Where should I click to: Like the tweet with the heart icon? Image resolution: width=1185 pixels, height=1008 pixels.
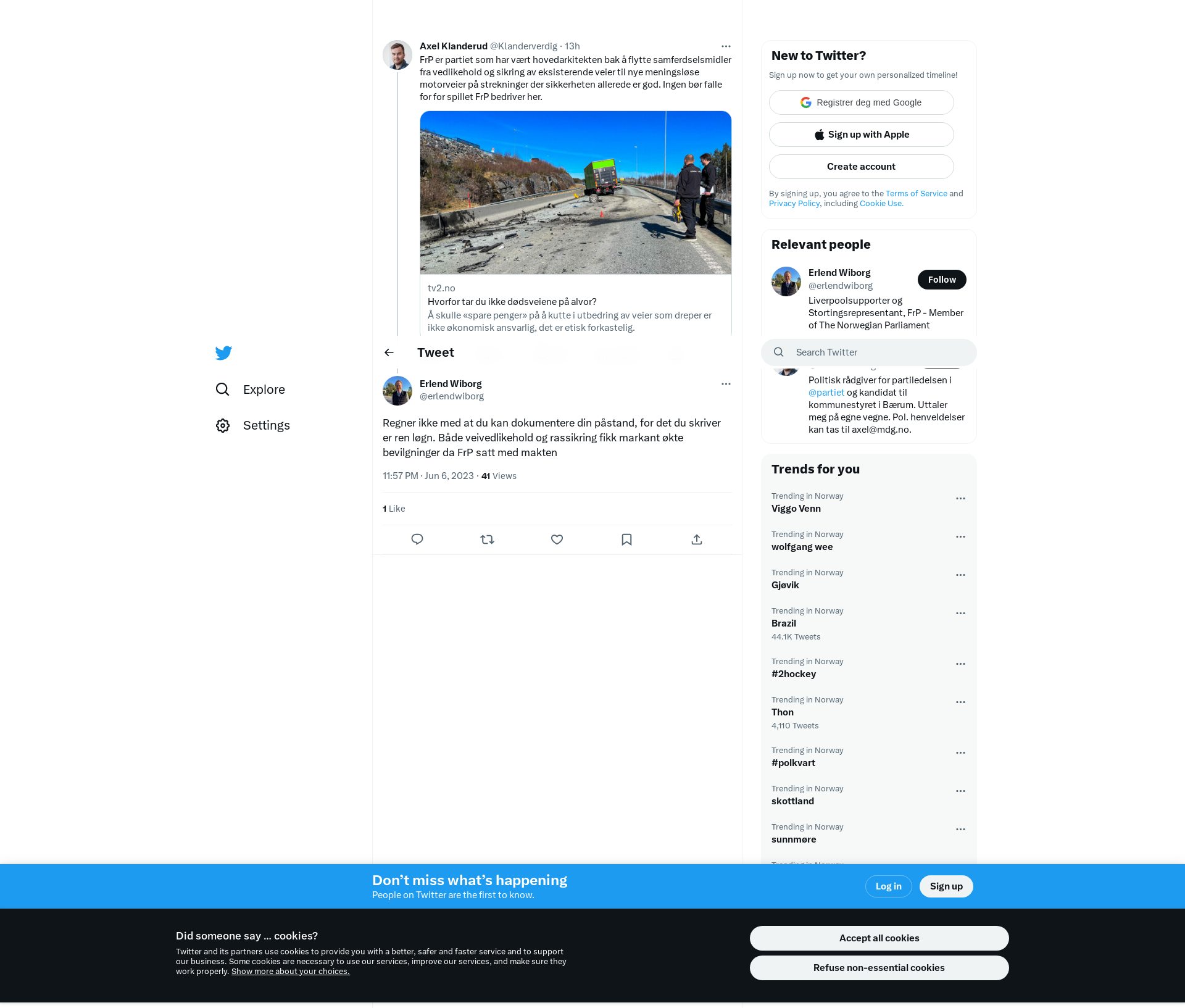557,539
